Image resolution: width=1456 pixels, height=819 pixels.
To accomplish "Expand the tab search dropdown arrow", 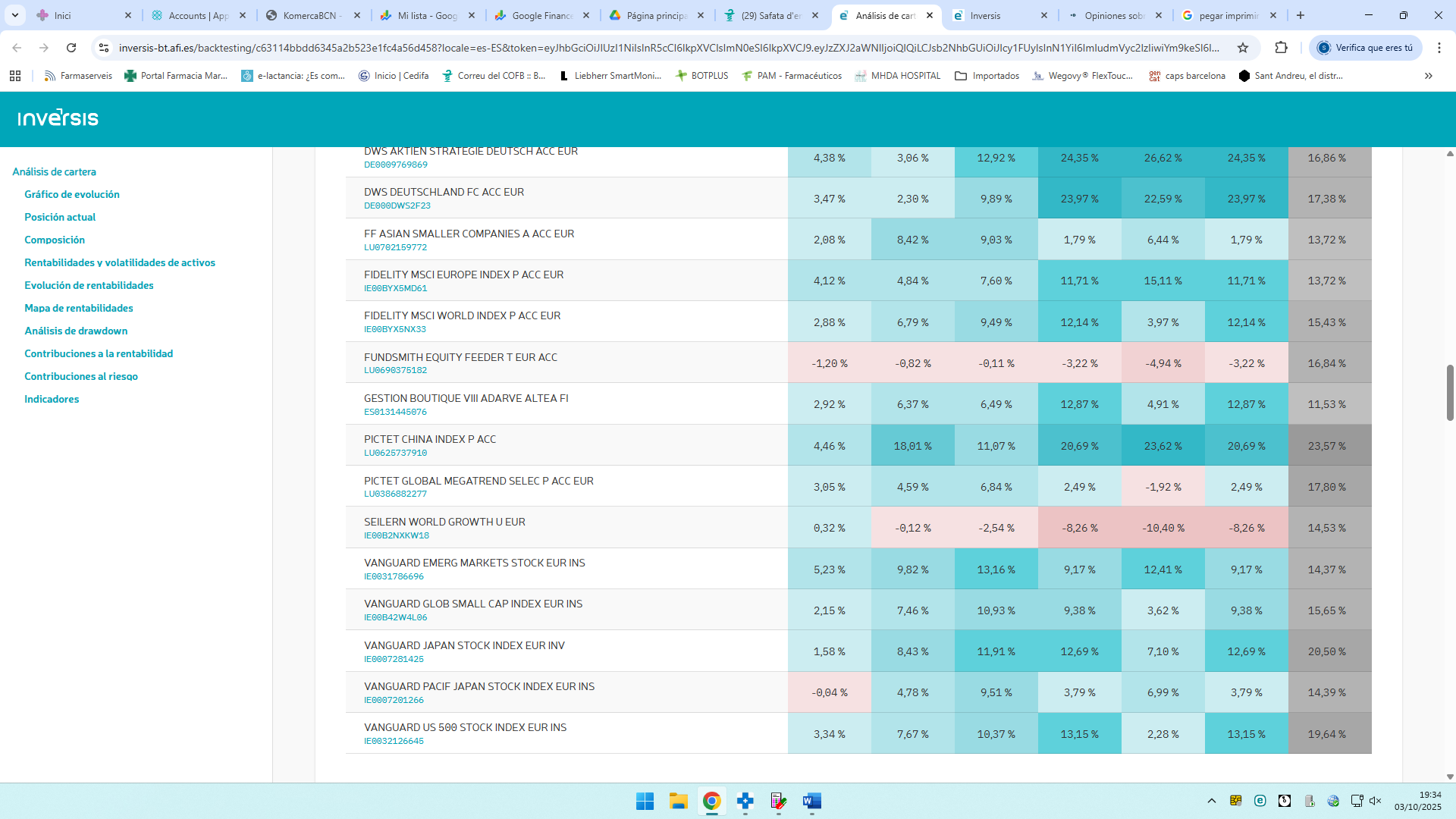I will [15, 15].
